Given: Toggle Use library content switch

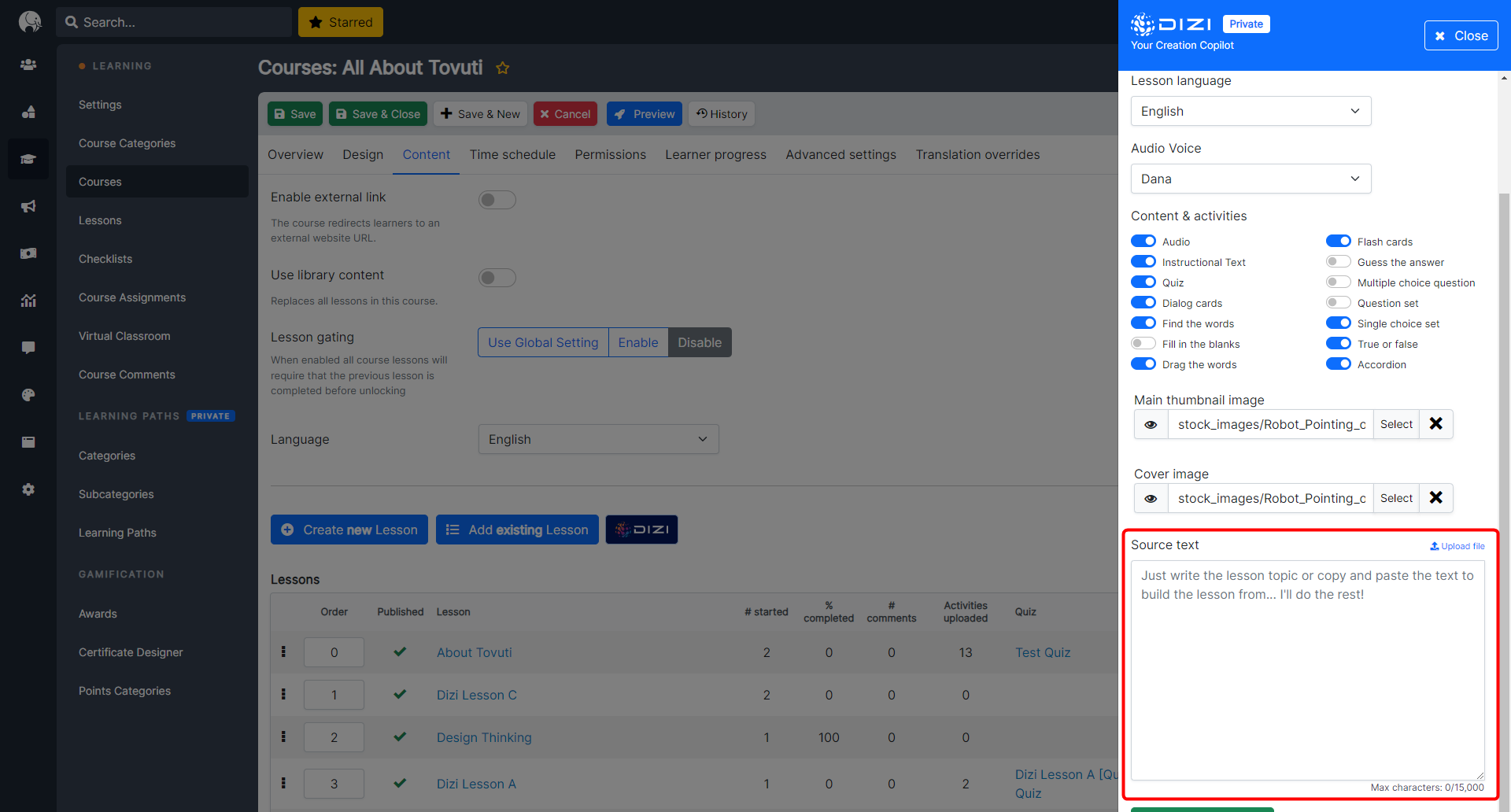Looking at the screenshot, I should coord(497,278).
